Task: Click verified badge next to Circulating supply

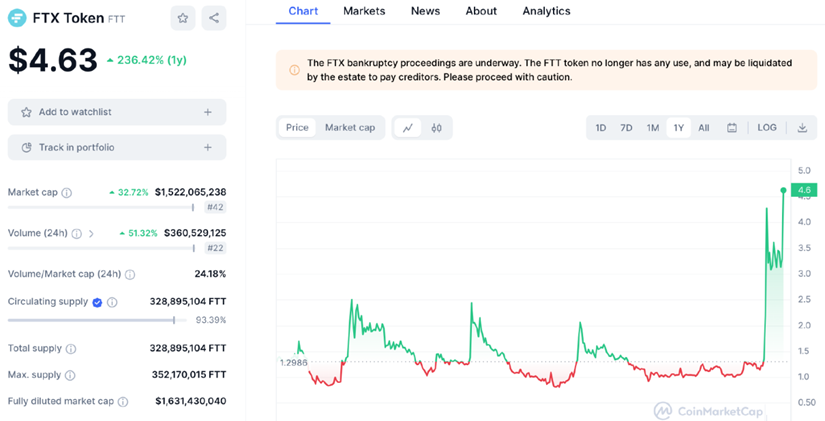Action: [97, 302]
